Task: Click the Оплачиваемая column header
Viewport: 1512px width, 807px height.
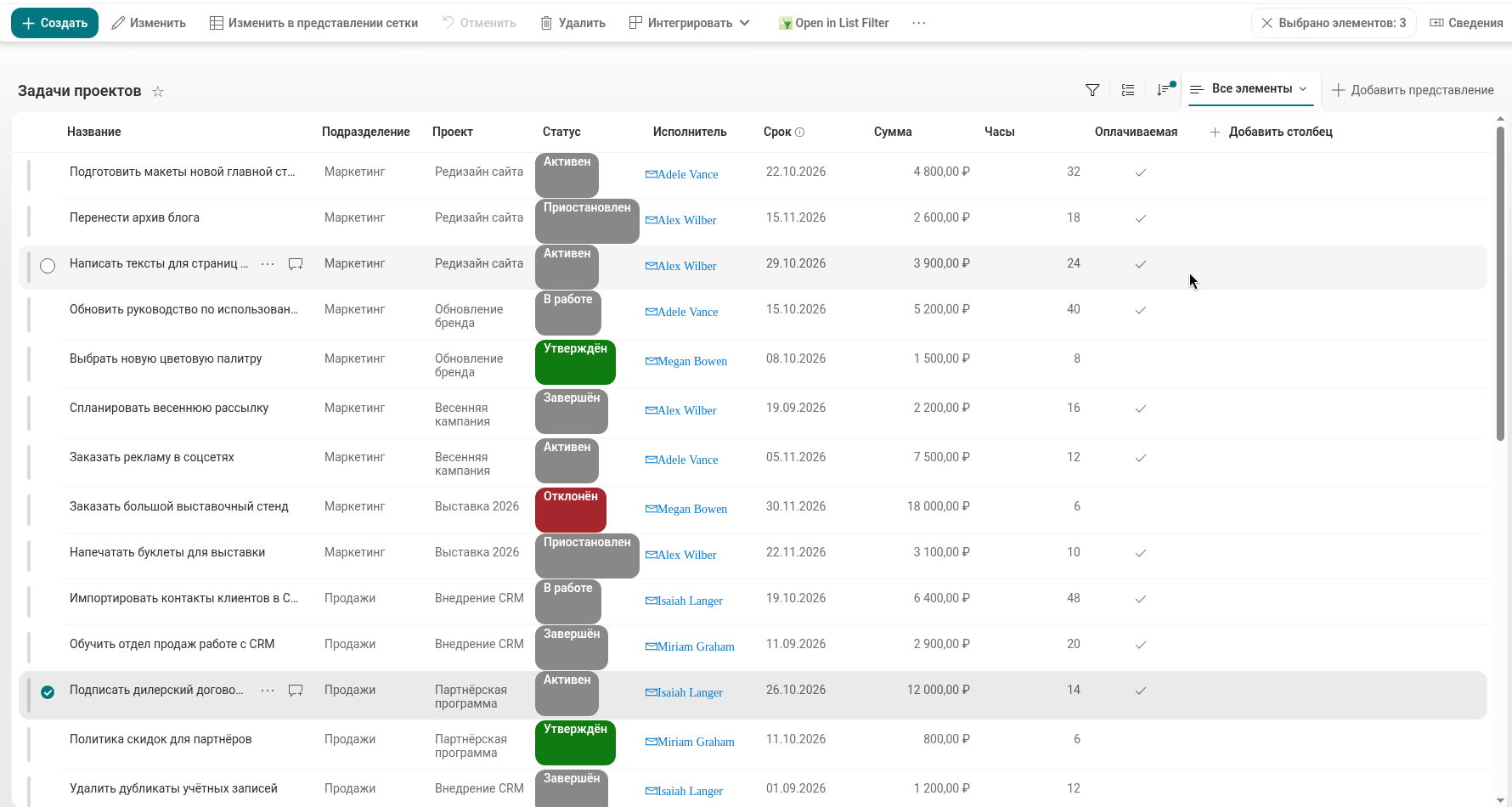Action: tap(1136, 132)
